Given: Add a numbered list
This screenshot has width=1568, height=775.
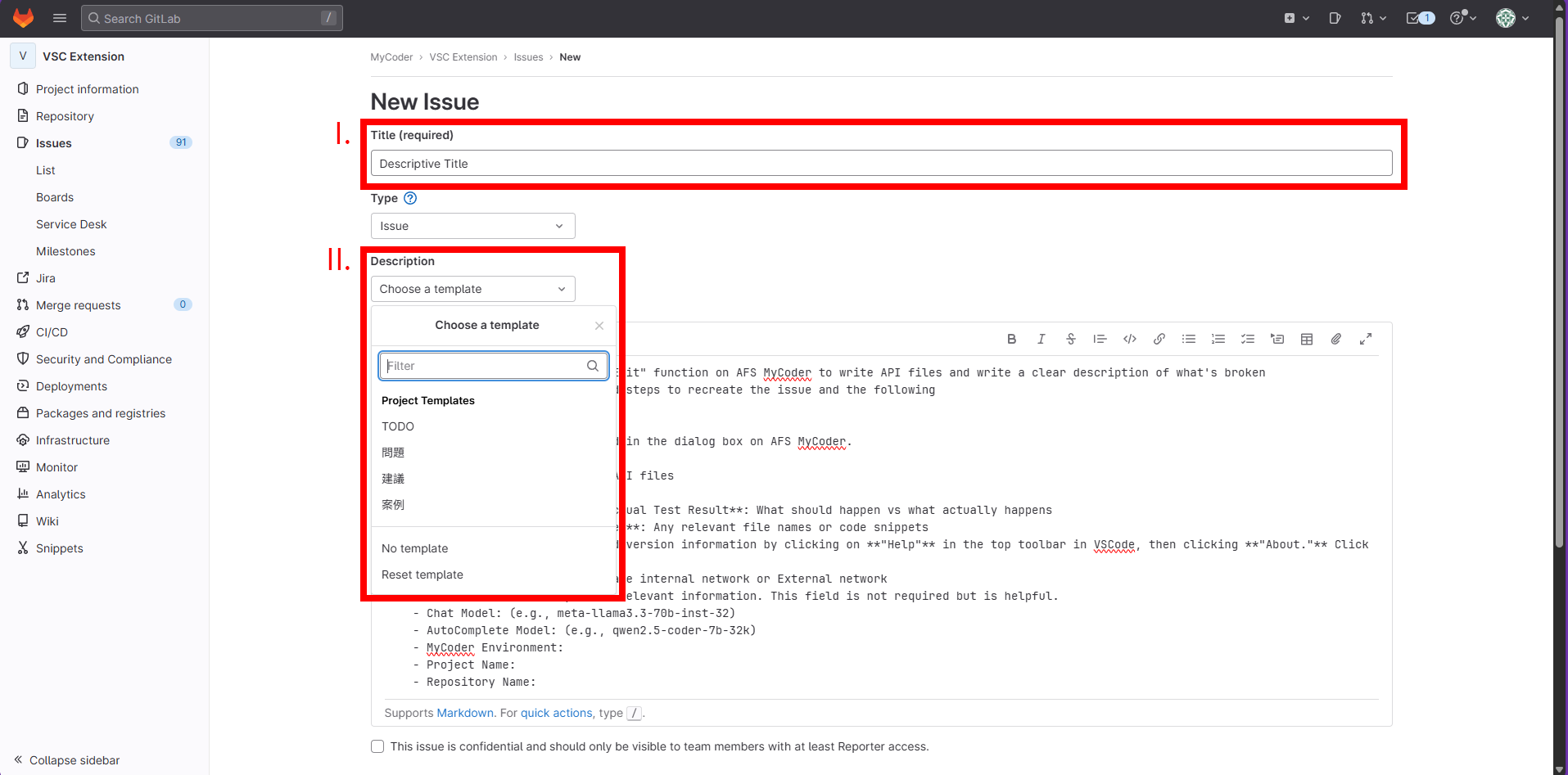Looking at the screenshot, I should tap(1218, 339).
